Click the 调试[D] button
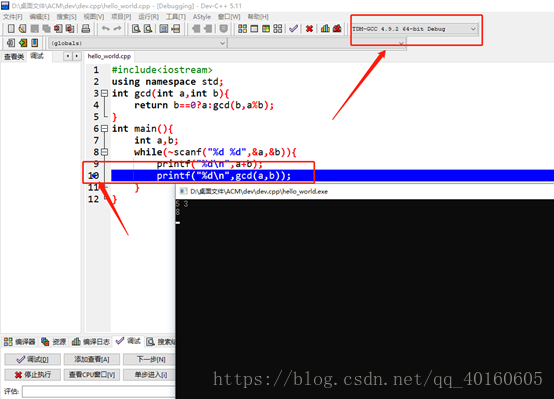Screen dimensions: 554x399 tap(33, 359)
